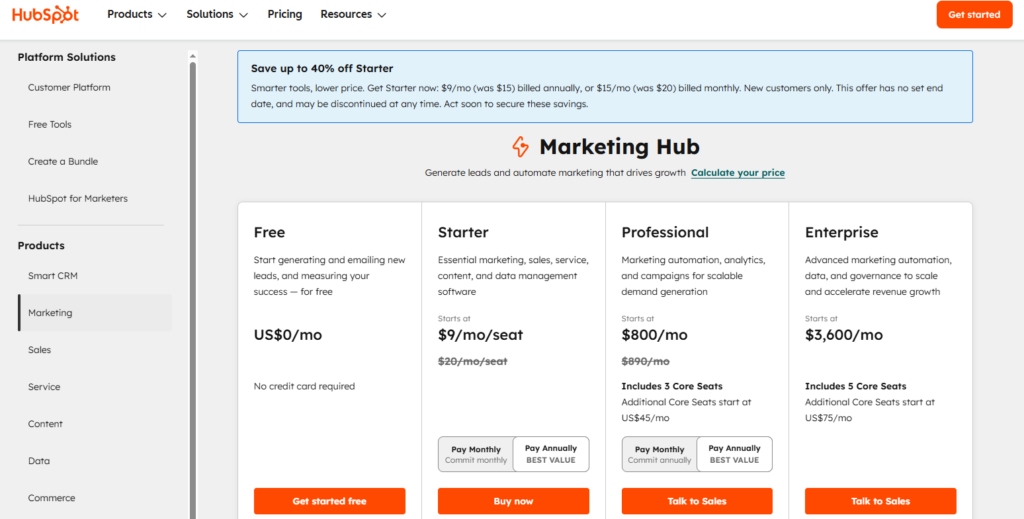Screen dimensions: 1024x519
Task: Select Pay Monthly for Starter plan
Action: 476,454
